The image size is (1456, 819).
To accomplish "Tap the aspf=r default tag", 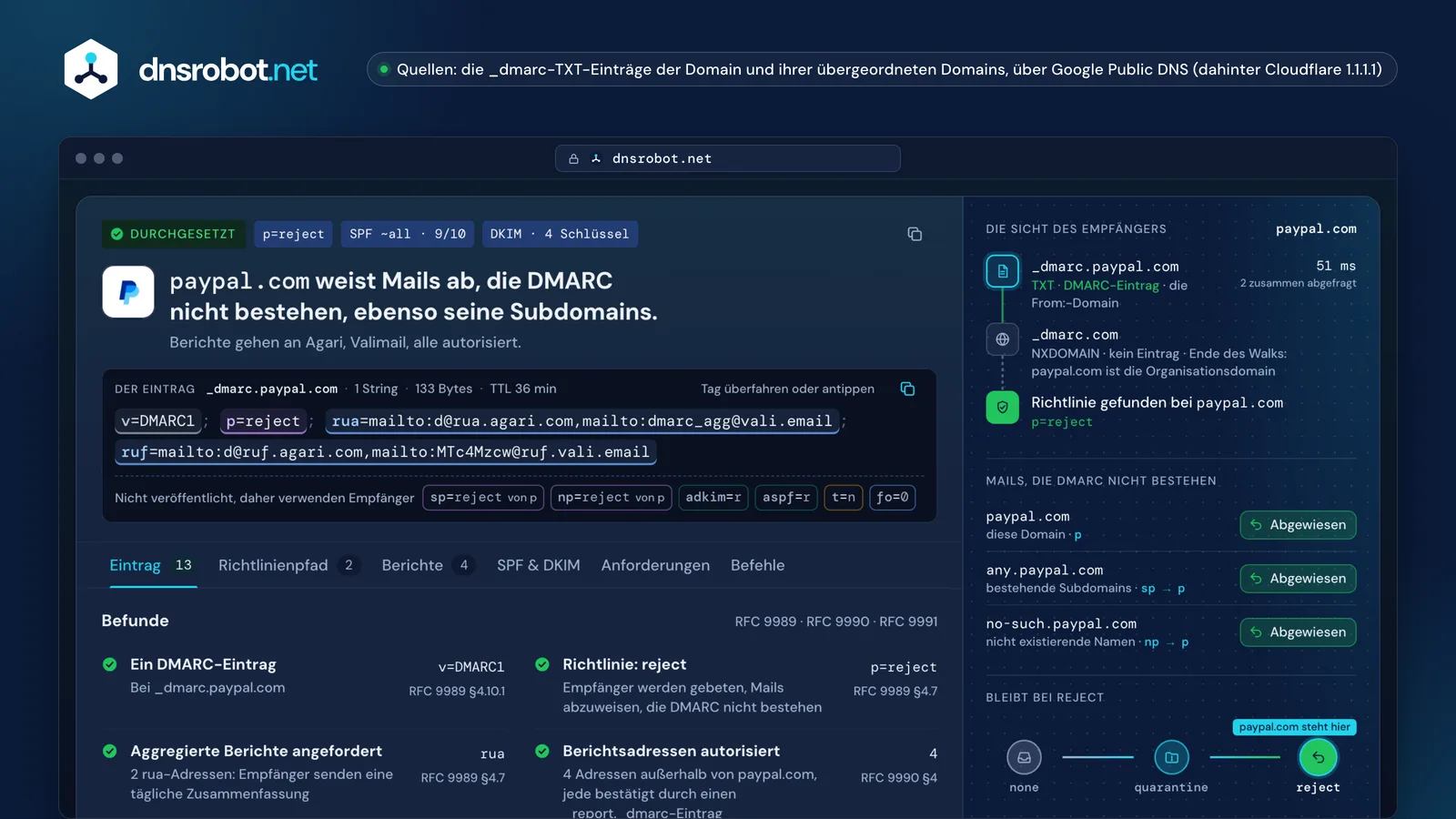I will 786,498.
